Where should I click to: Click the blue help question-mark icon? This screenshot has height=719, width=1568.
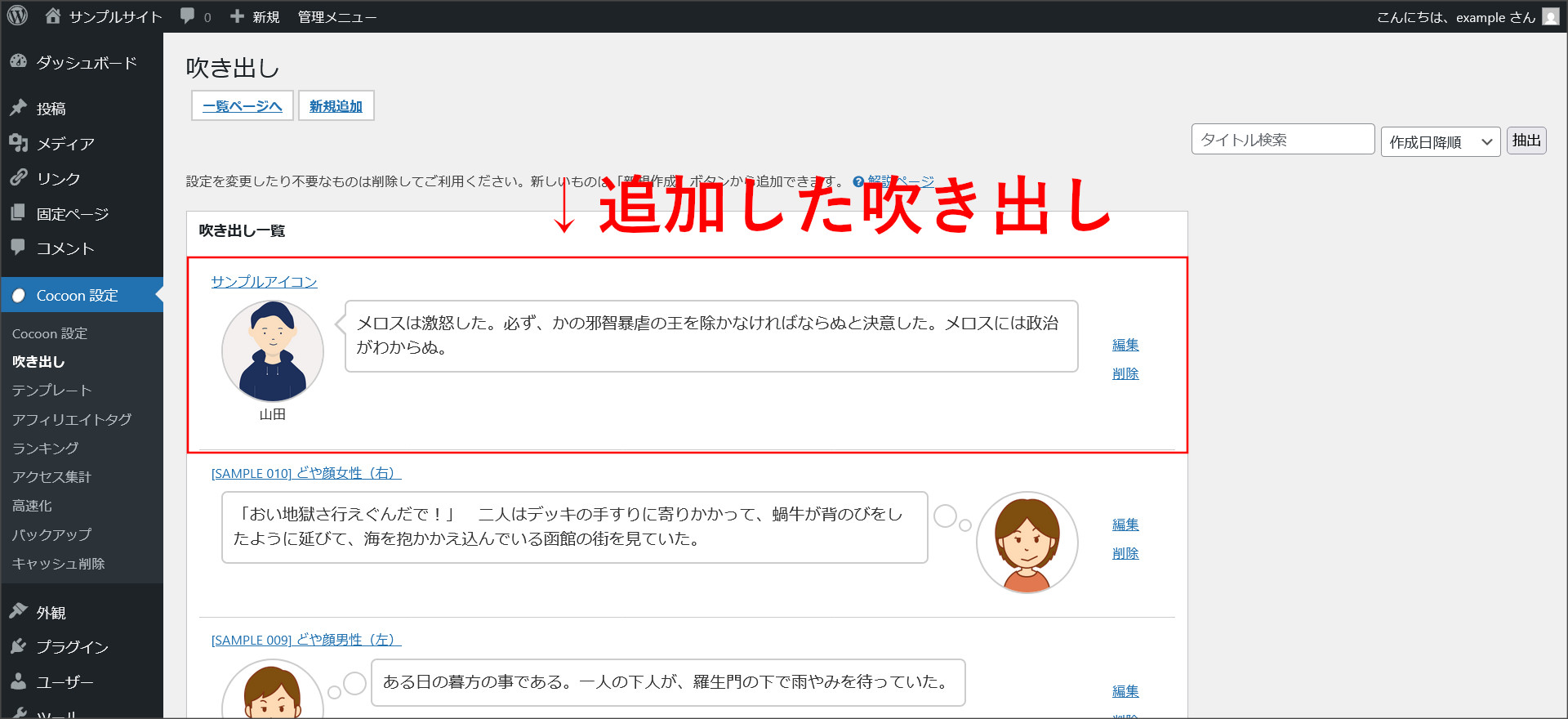pos(858,181)
